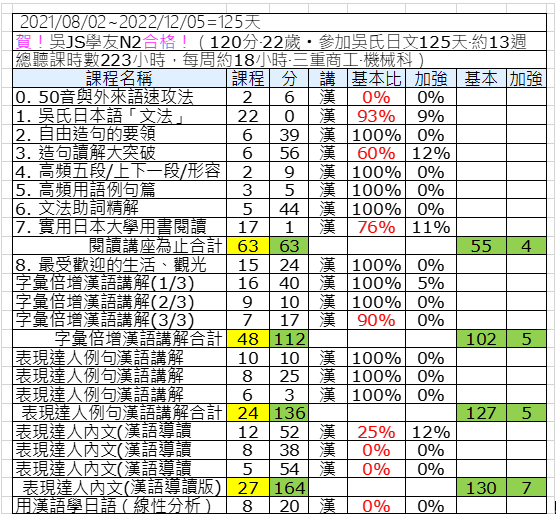This screenshot has height=514, width=556.
Task: Select the 閱讀講座為止合計 subtotal label
Action: (x=119, y=246)
